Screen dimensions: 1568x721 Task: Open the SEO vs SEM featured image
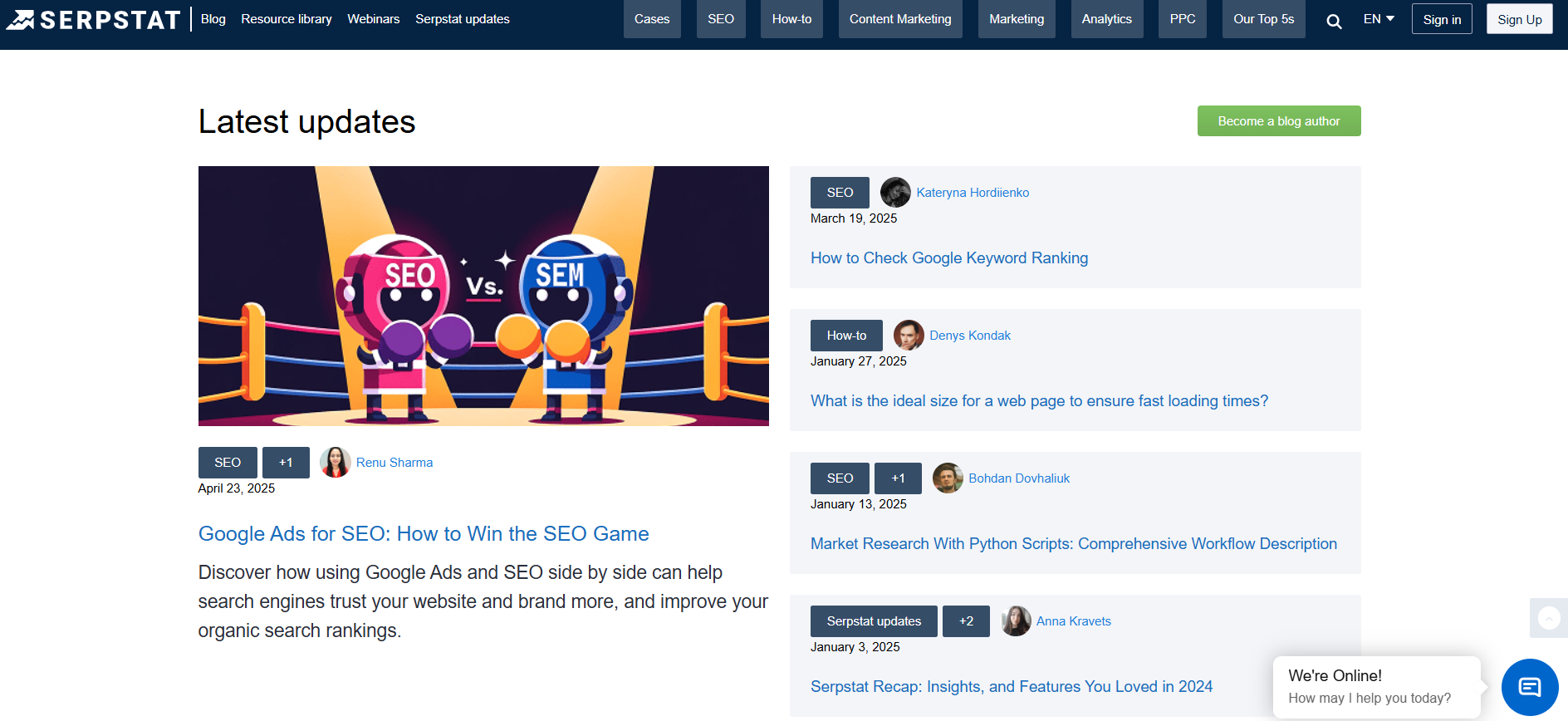click(483, 296)
